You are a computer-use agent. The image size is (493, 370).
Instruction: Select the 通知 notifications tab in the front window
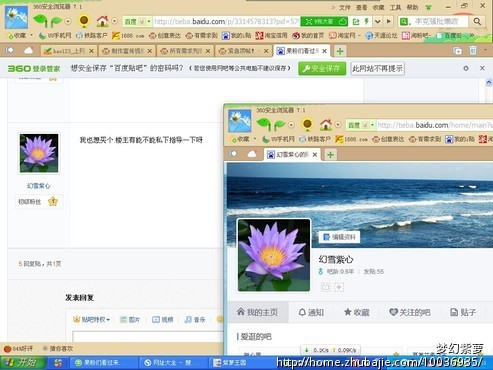pyautogui.click(x=311, y=312)
